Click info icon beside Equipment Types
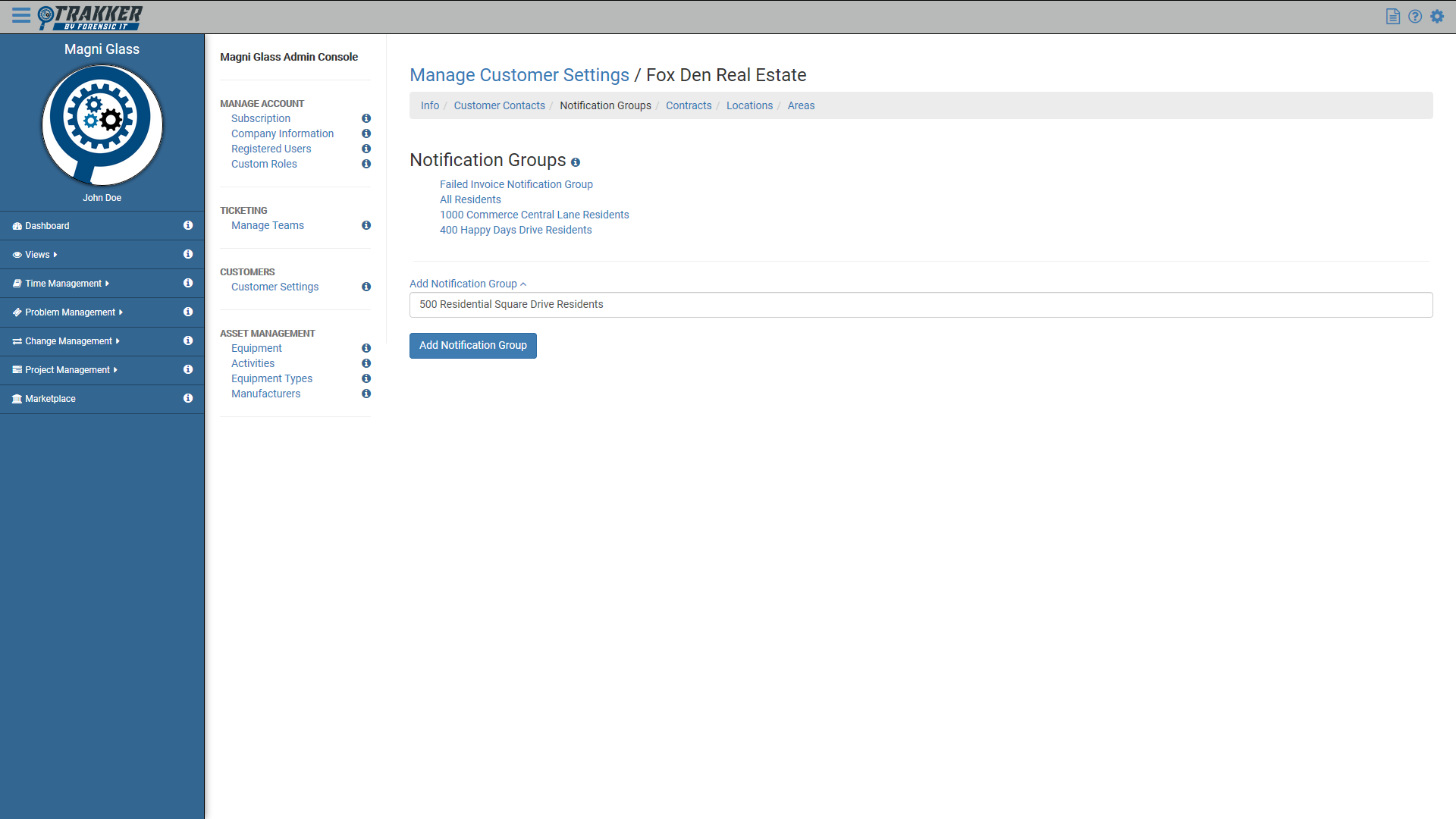This screenshot has height=819, width=1456. [x=366, y=378]
